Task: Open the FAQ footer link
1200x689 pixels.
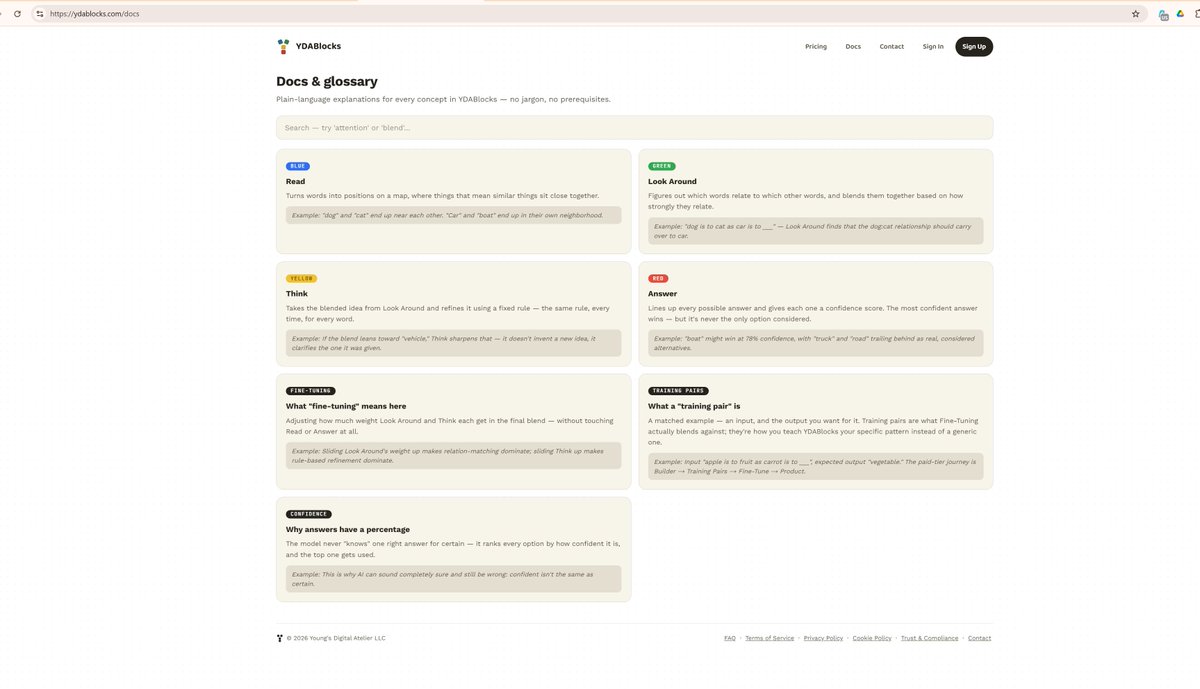Action: (730, 638)
